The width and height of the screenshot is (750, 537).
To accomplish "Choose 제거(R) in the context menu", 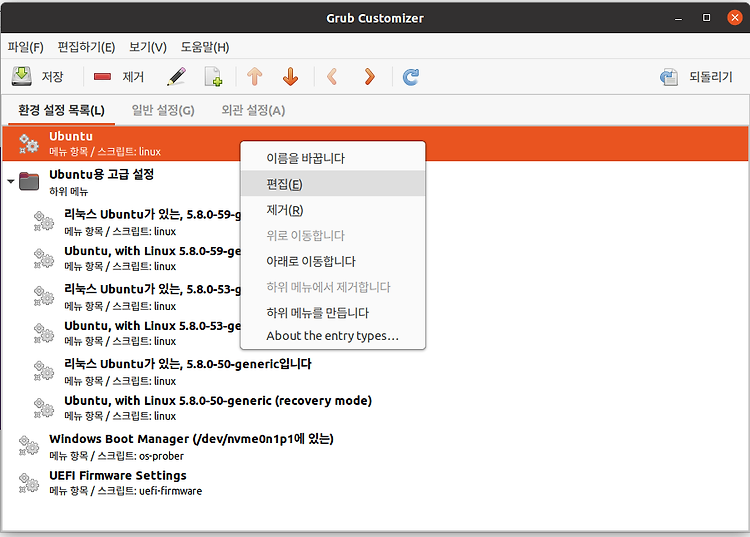I will [x=333, y=209].
